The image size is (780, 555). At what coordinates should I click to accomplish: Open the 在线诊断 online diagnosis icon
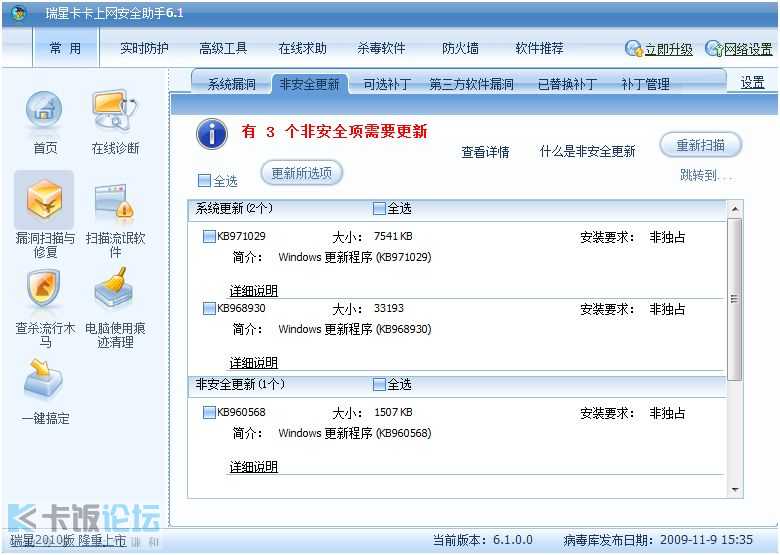[115, 110]
